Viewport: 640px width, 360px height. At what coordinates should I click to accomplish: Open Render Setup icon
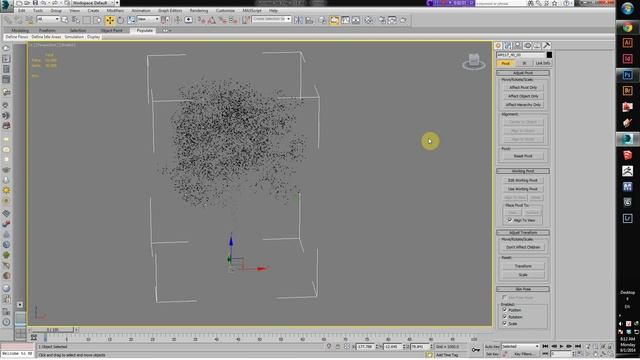[x=381, y=20]
